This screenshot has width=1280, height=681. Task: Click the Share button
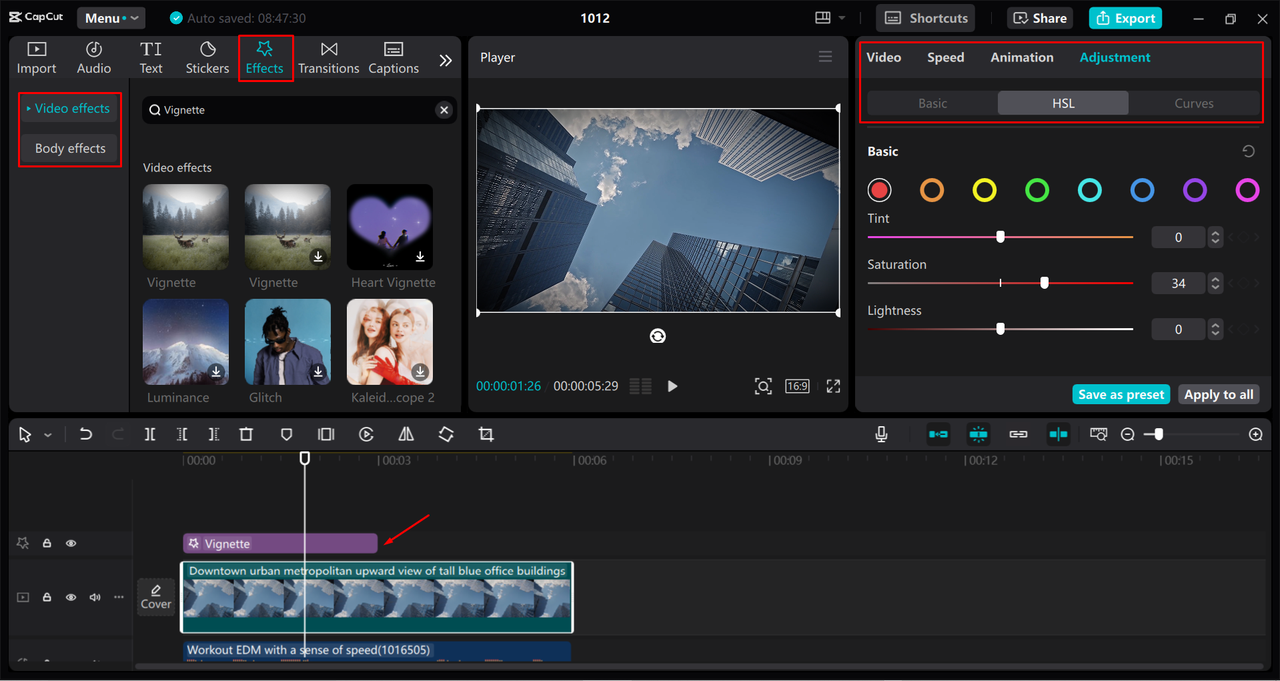1041,18
